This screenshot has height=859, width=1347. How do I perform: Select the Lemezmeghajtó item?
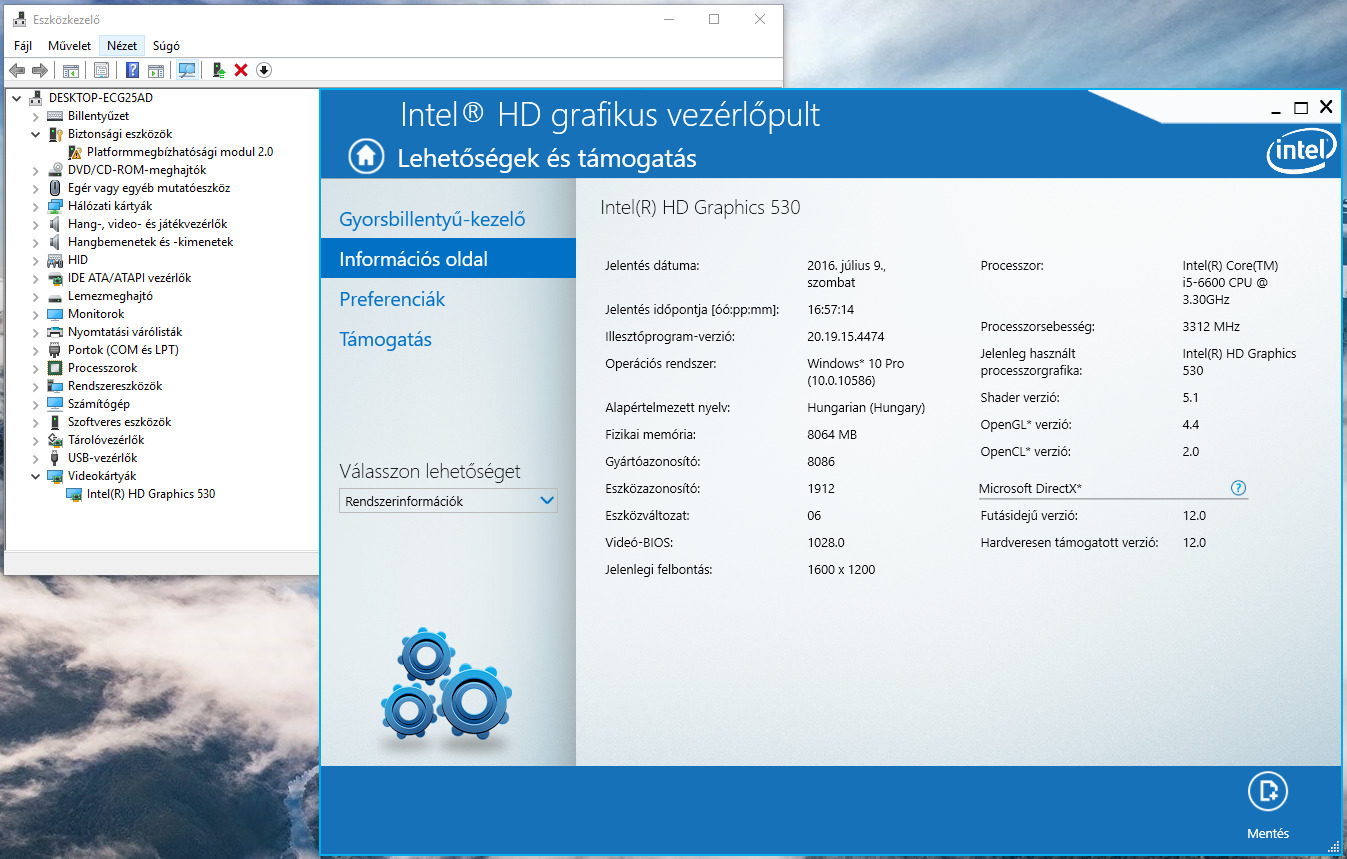click(x=110, y=296)
